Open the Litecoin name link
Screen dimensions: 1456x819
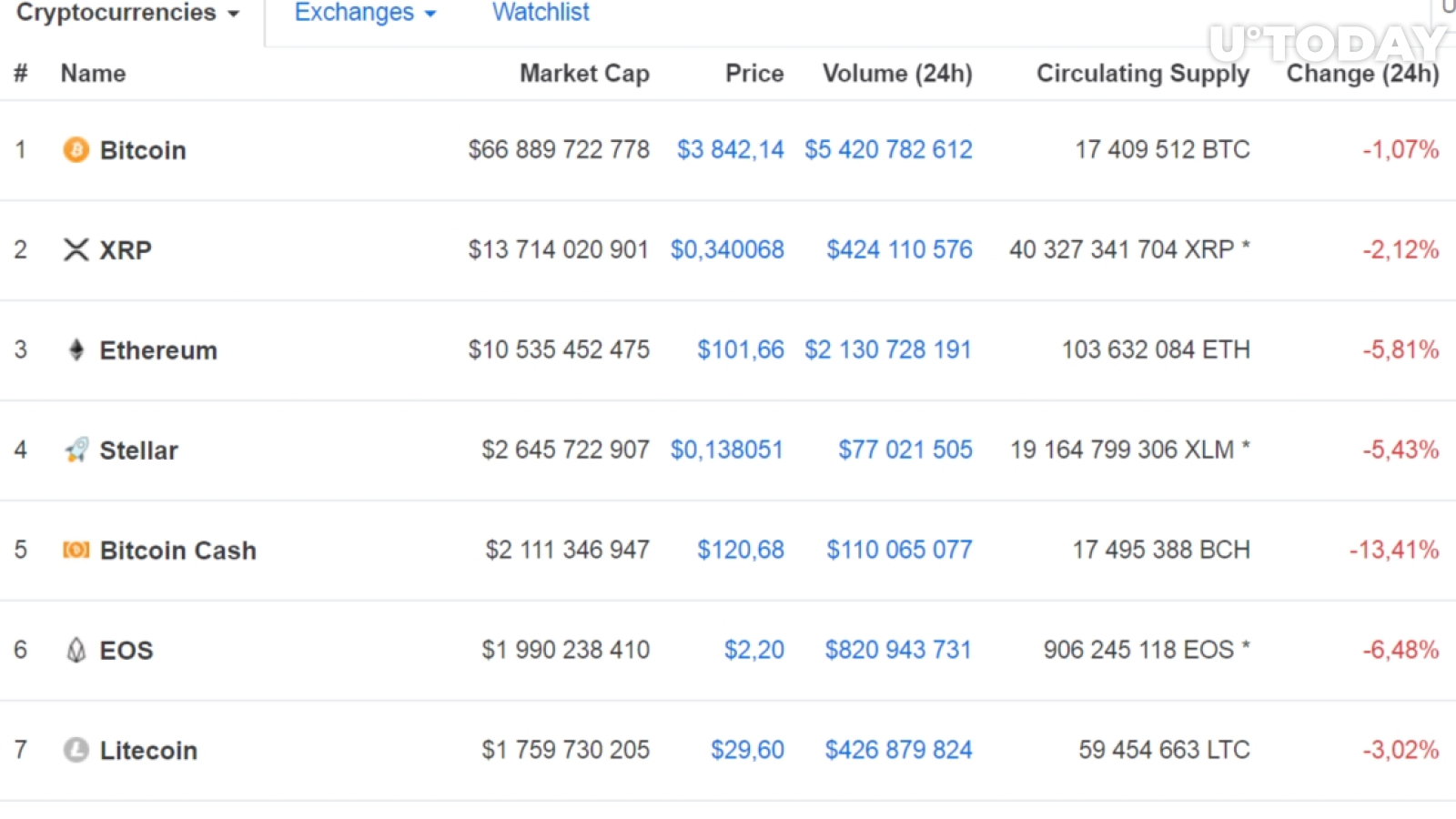coord(148,751)
